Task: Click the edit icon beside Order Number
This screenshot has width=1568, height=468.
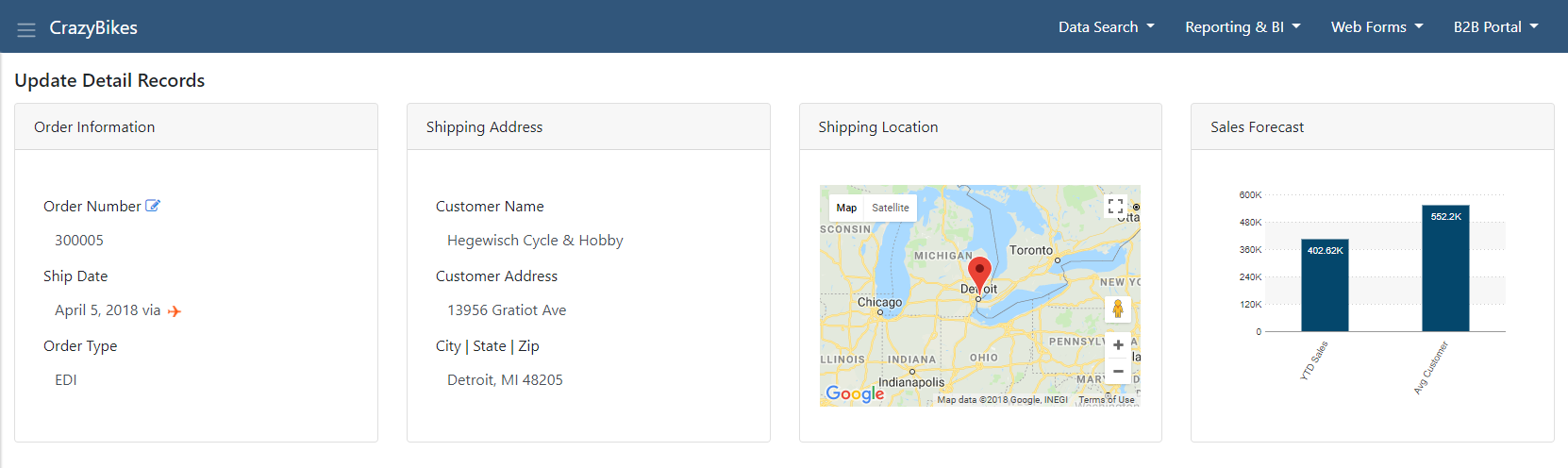Action: coord(153,206)
